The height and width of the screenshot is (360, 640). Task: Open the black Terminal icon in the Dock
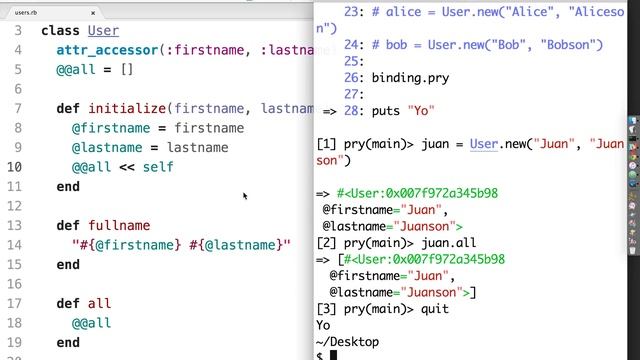pos(633,139)
